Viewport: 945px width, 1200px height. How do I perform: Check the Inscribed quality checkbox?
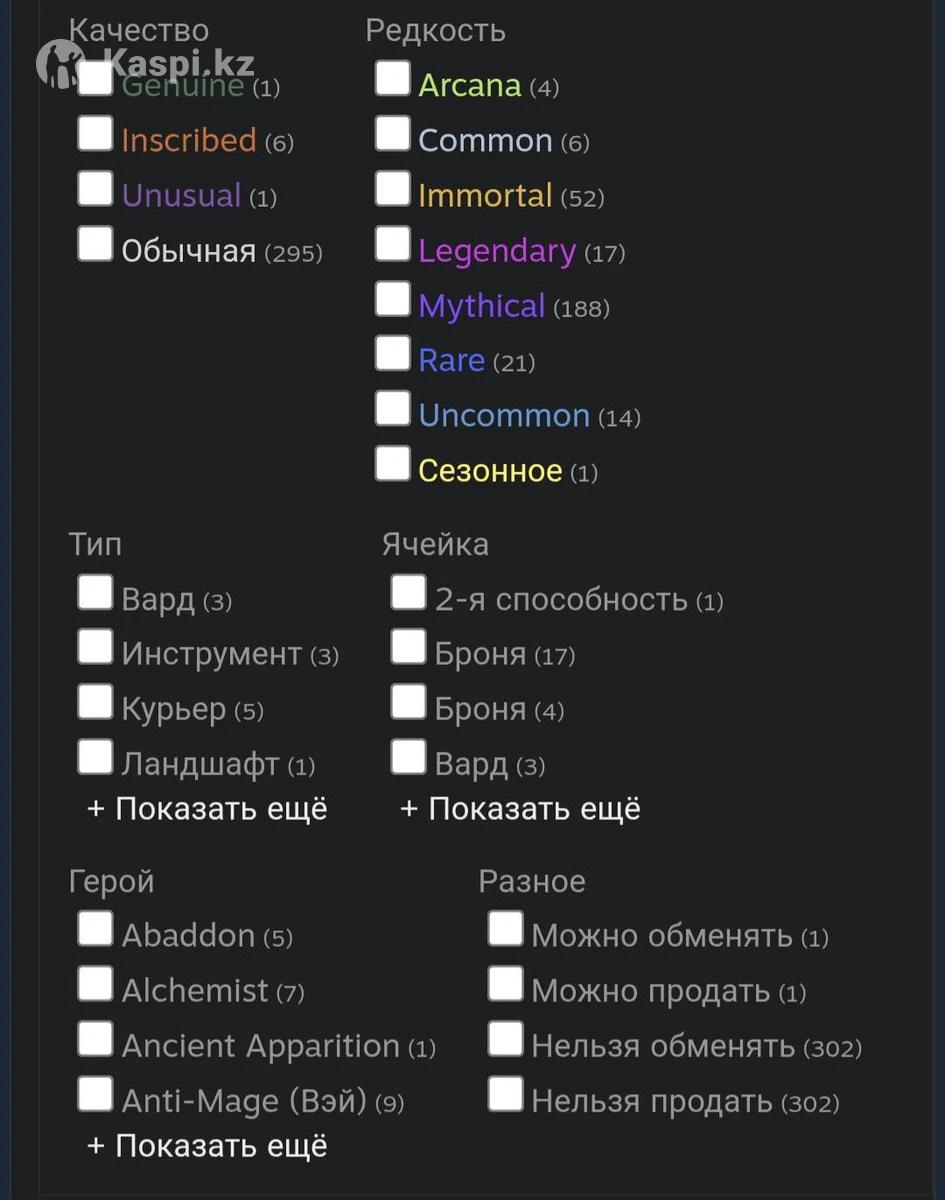[95, 133]
